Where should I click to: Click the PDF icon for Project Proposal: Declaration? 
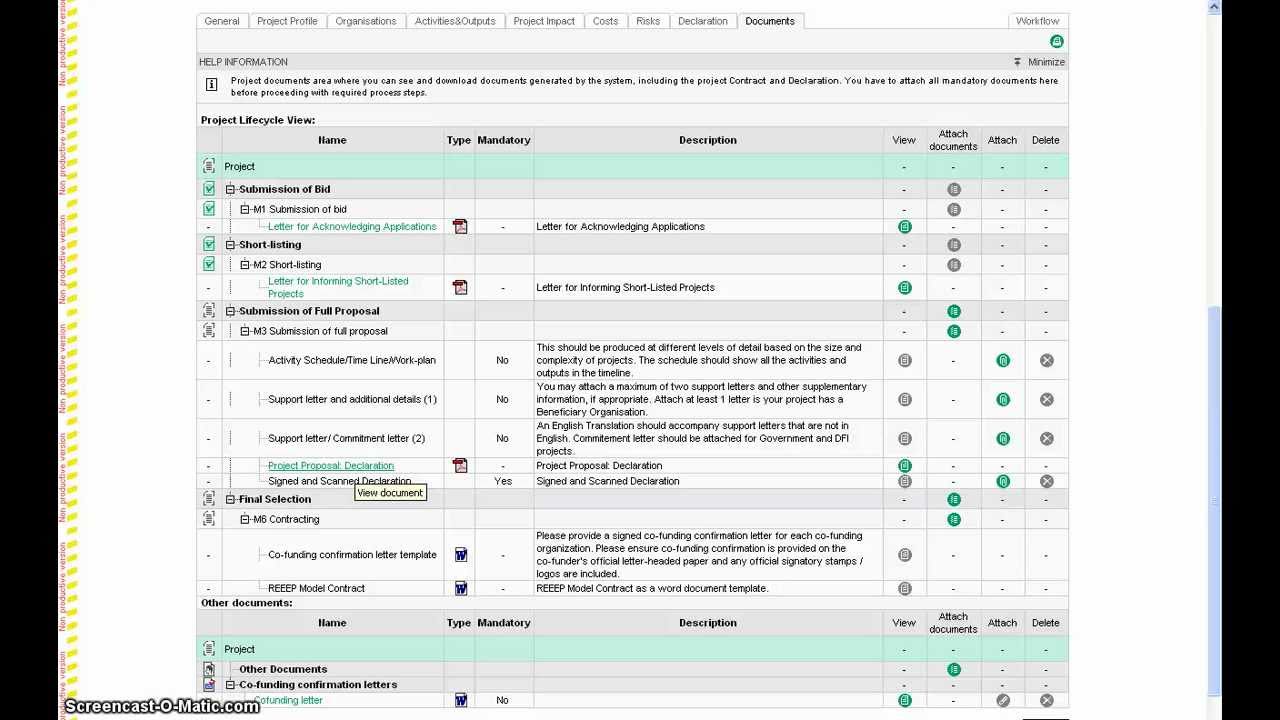[x=460, y=466]
